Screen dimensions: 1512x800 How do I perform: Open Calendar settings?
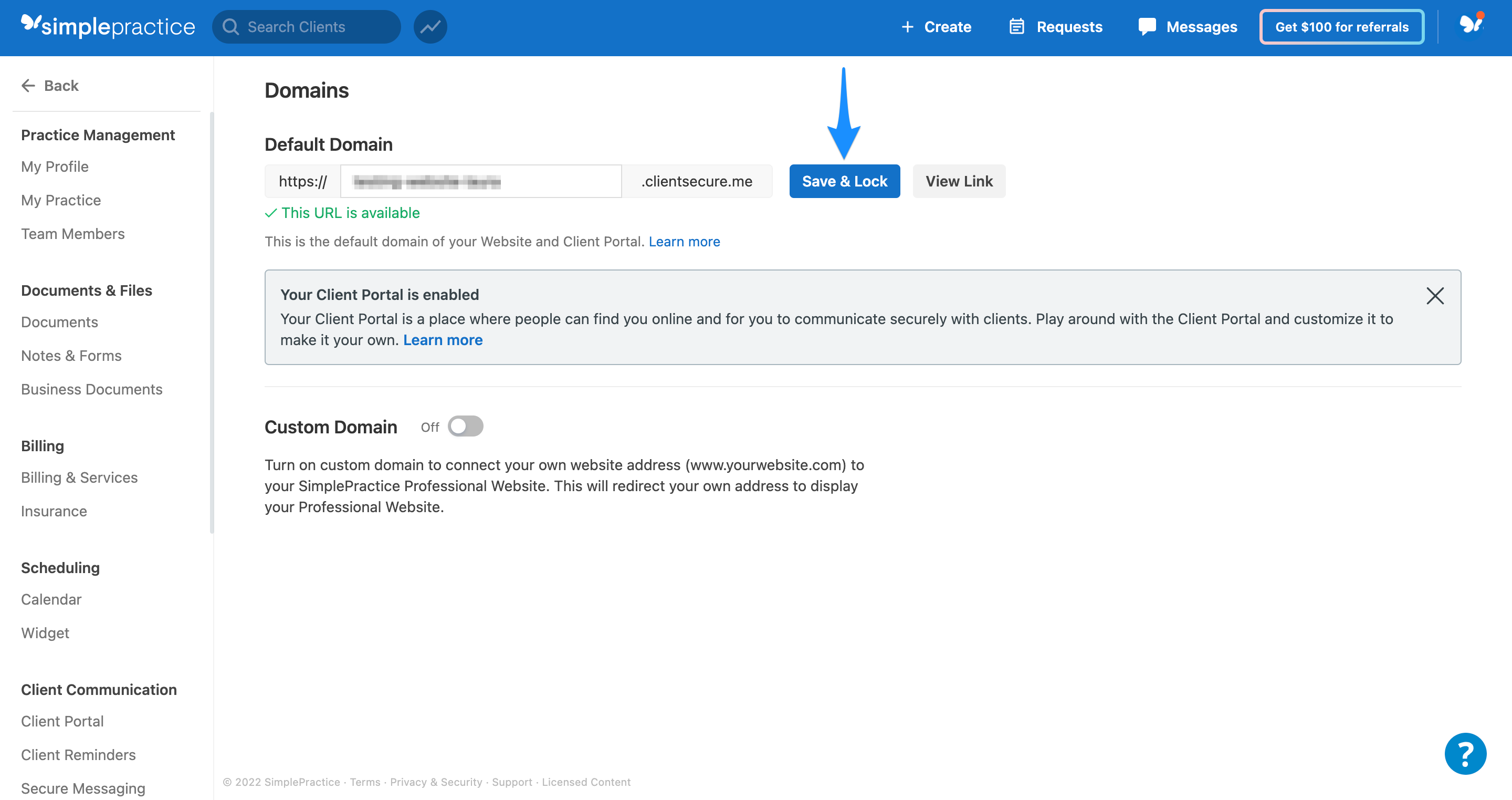pyautogui.click(x=51, y=599)
